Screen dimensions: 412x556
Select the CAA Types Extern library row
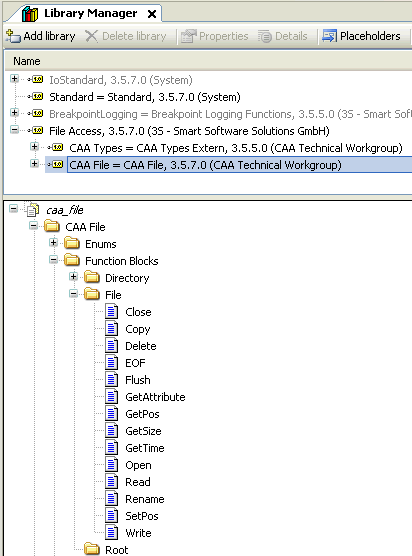[236, 148]
